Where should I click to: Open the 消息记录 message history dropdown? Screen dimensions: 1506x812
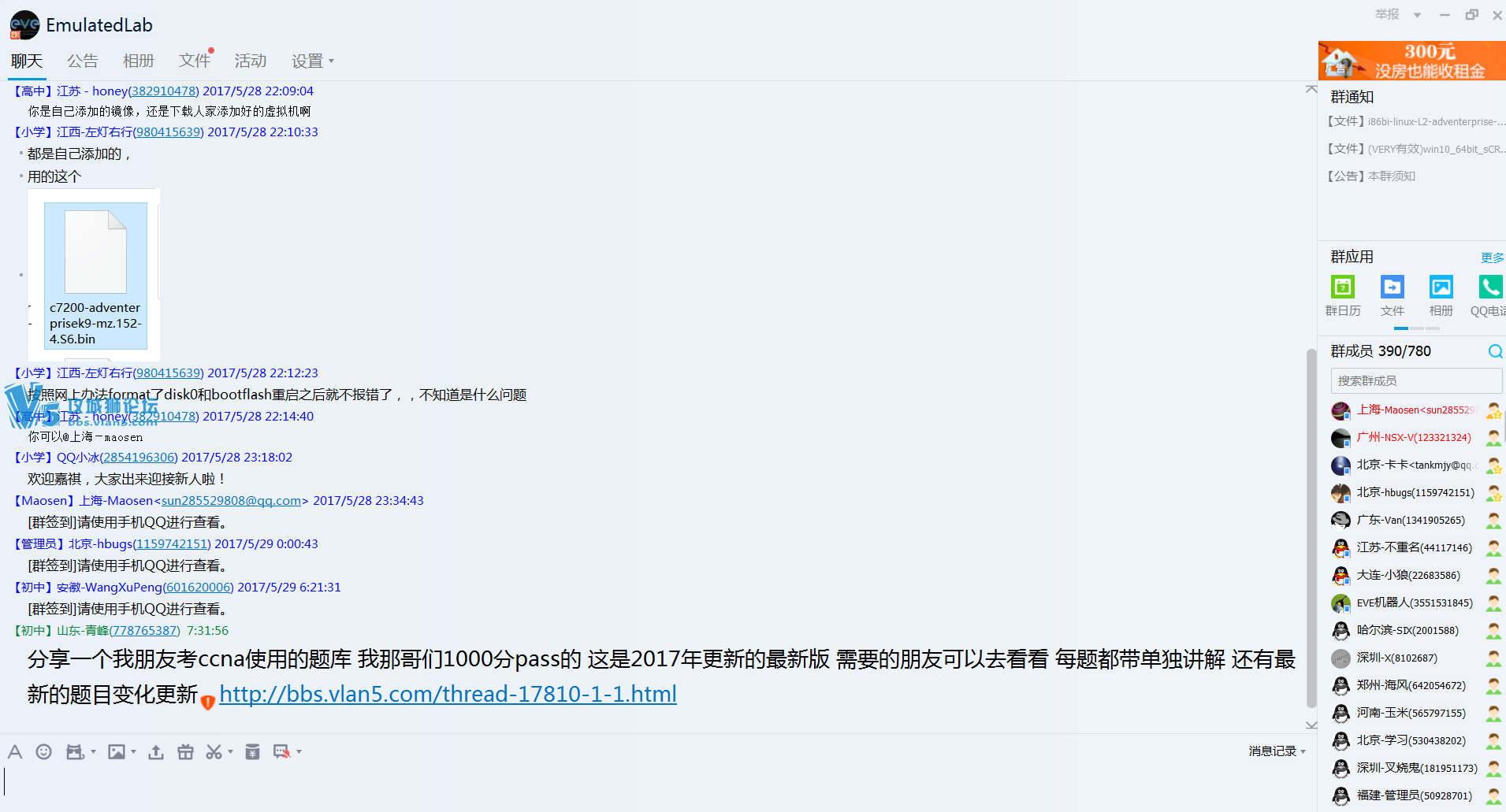click(x=1277, y=751)
